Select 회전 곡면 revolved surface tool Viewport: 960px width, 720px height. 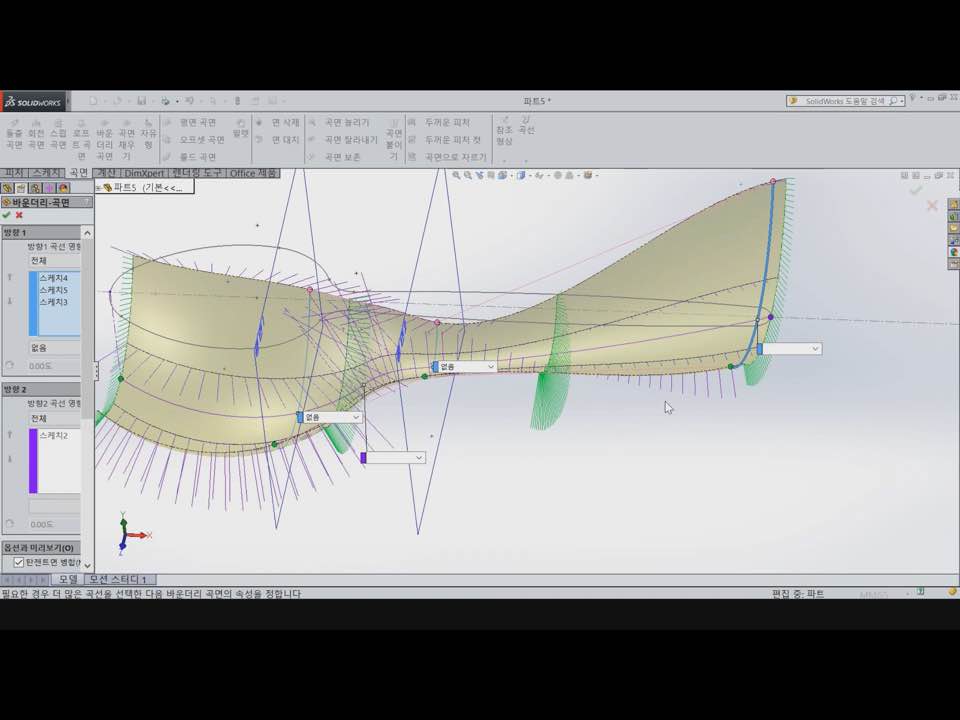[36, 135]
